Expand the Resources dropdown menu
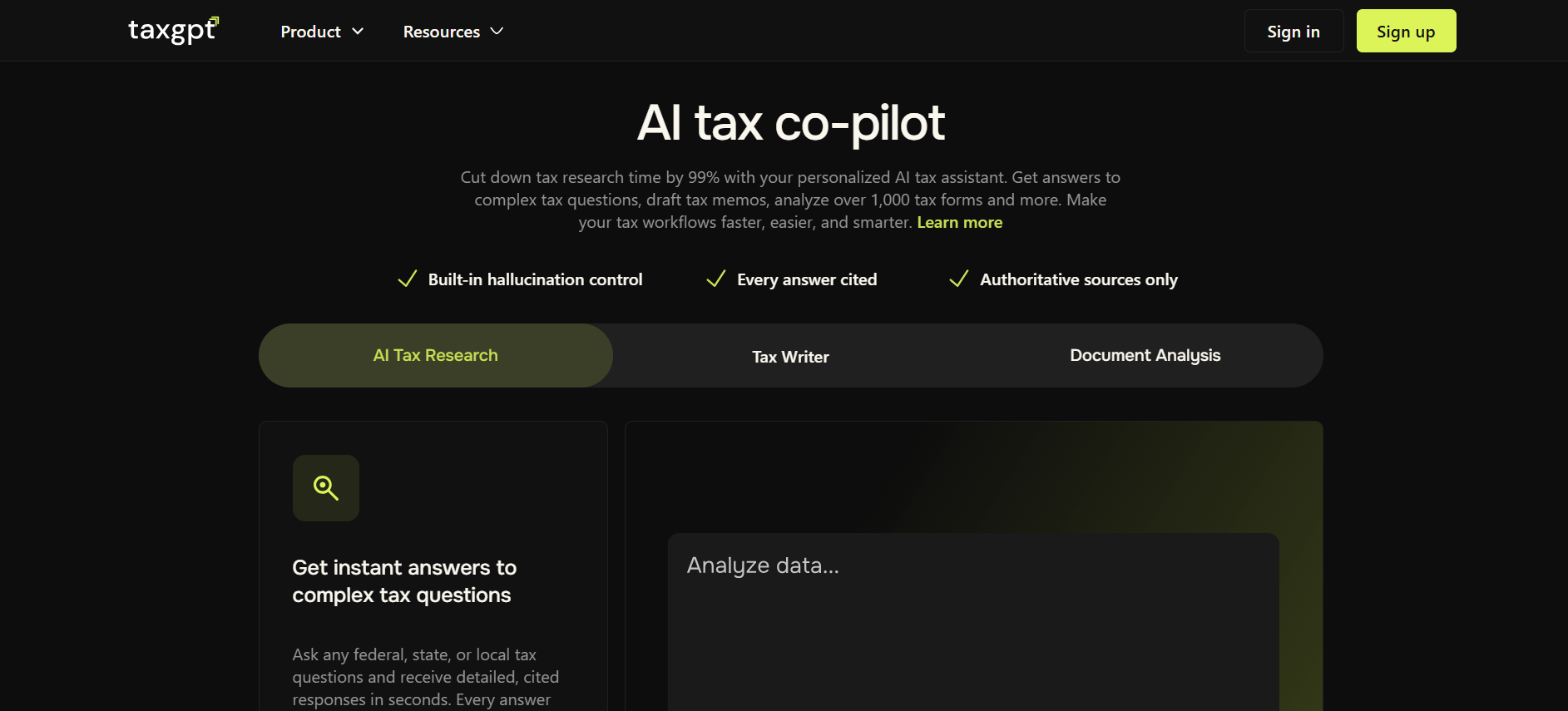 click(453, 32)
